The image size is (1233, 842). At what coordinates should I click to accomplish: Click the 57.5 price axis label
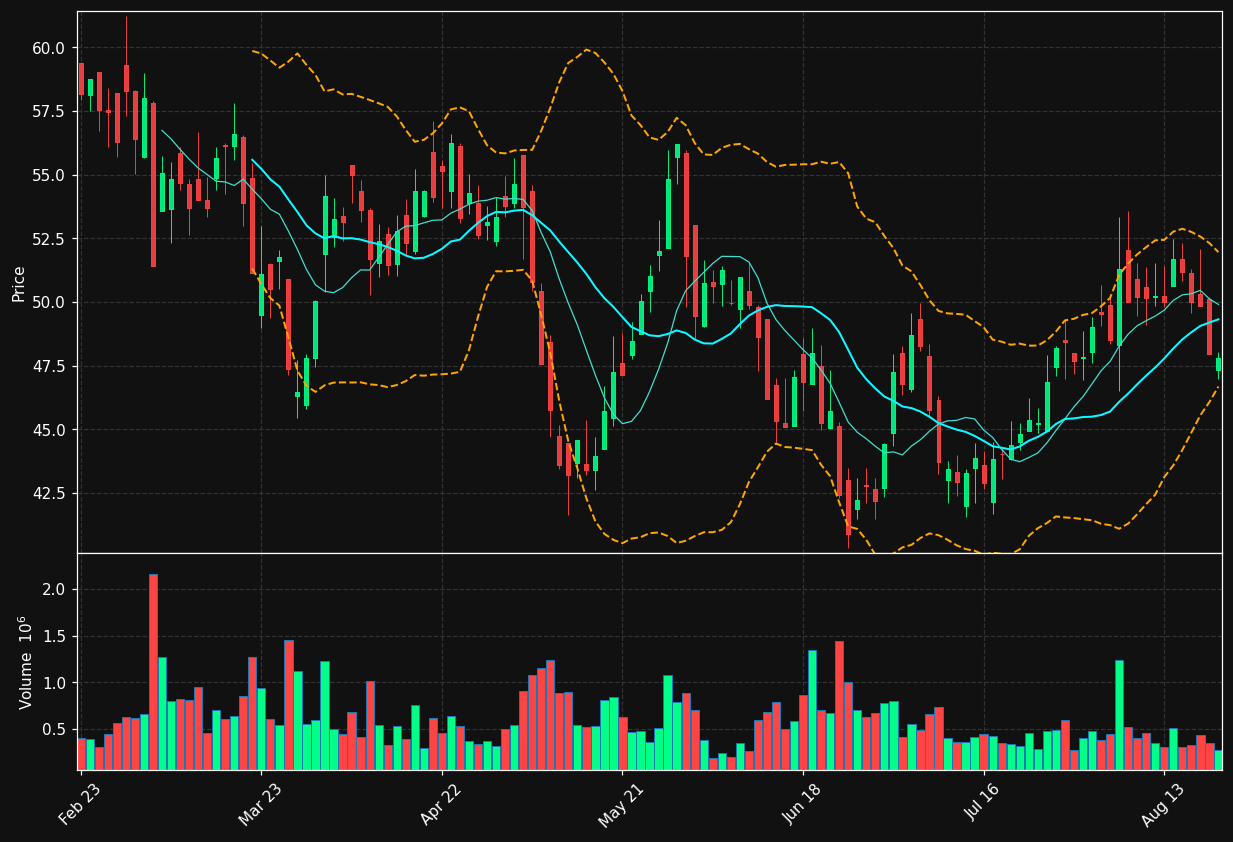click(48, 112)
